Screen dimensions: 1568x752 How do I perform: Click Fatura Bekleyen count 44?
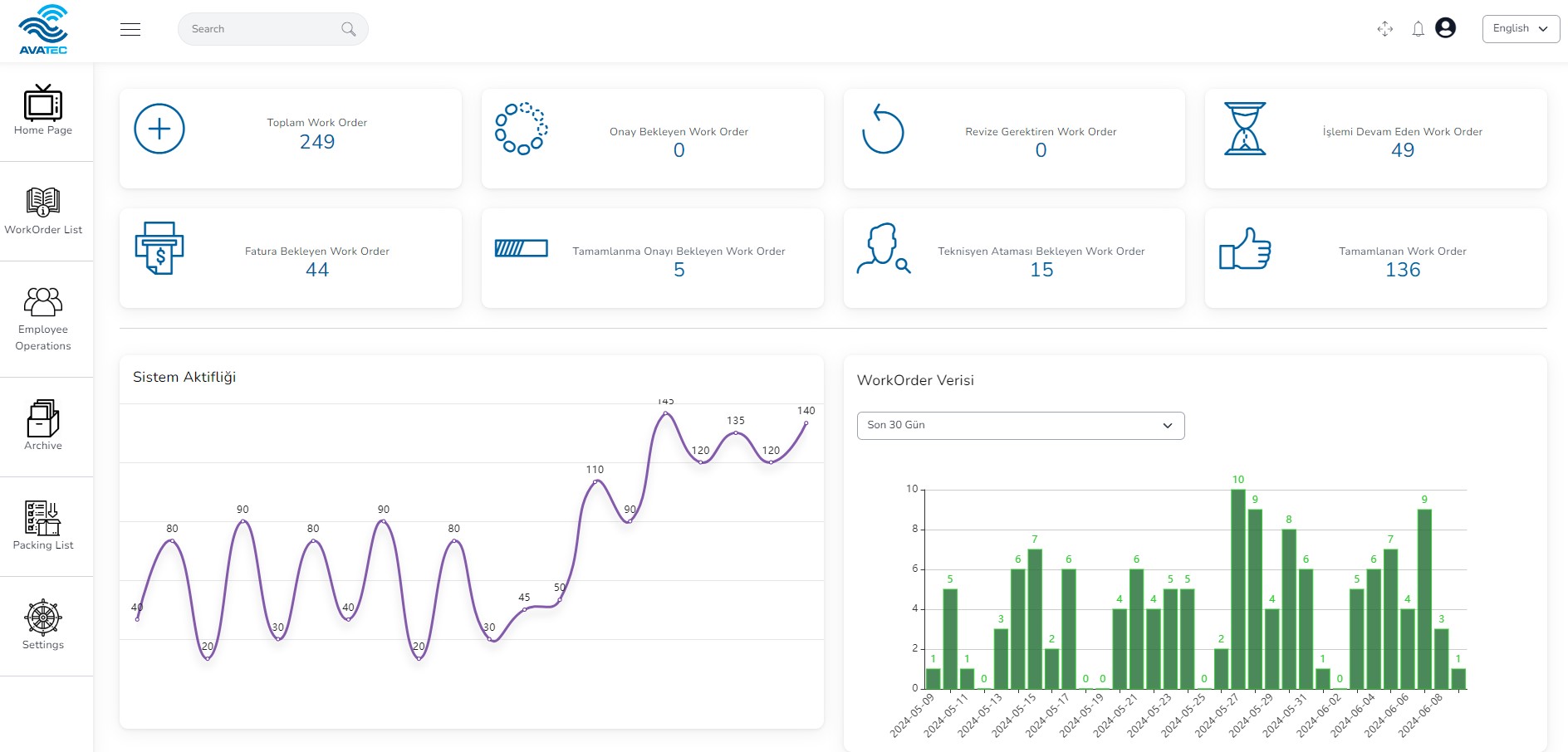coord(317,270)
